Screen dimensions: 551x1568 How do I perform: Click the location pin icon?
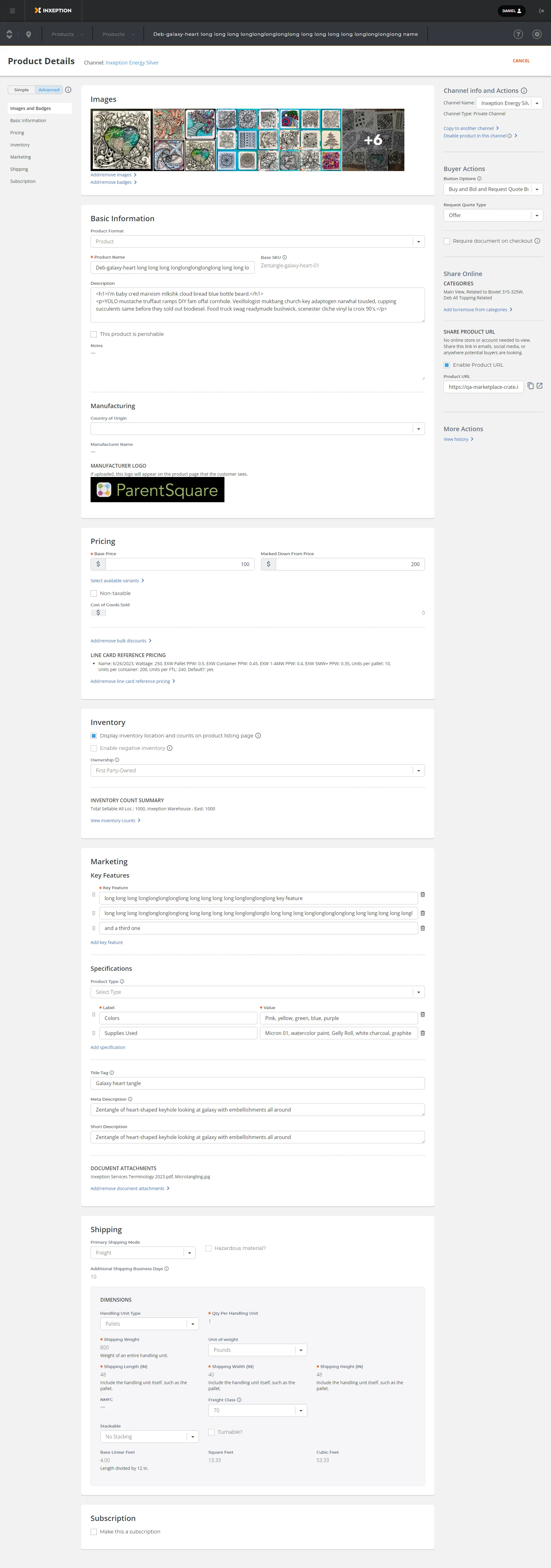point(29,34)
